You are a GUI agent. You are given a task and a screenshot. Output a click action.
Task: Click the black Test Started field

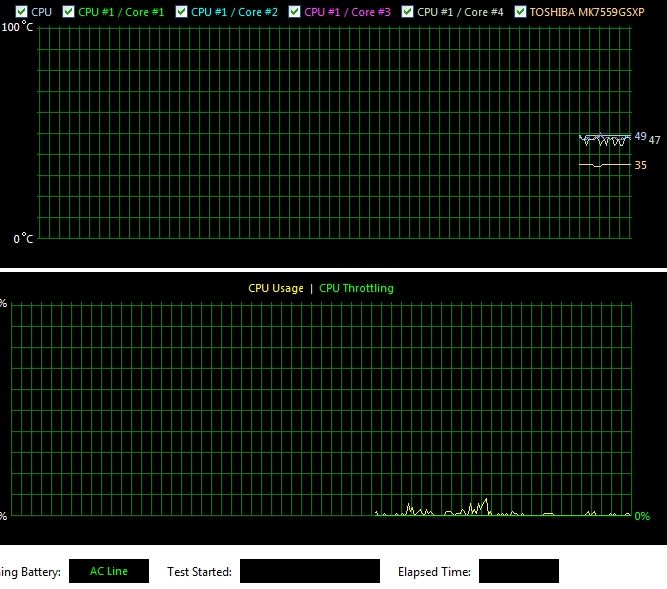pyautogui.click(x=310, y=571)
